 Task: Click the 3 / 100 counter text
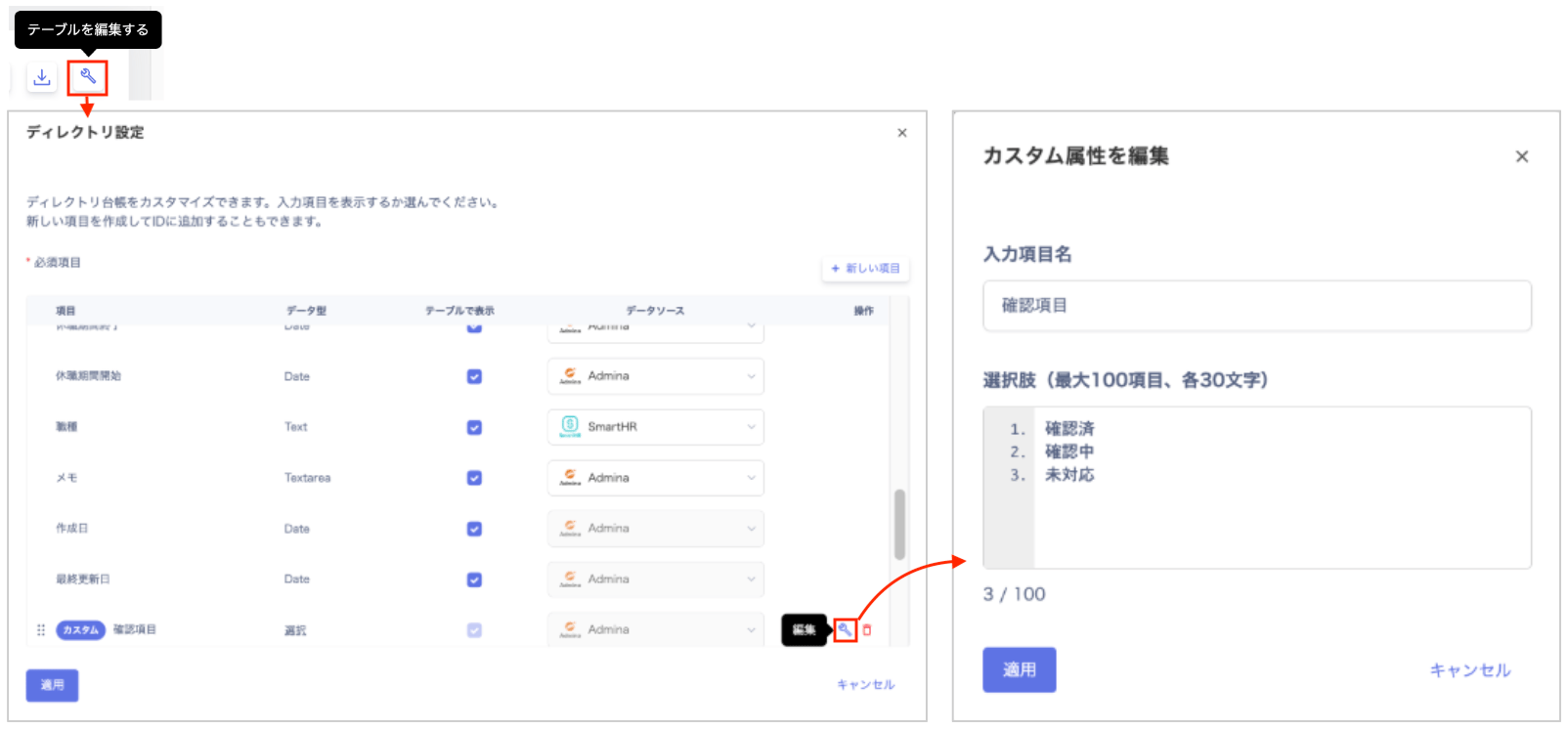point(1014,594)
